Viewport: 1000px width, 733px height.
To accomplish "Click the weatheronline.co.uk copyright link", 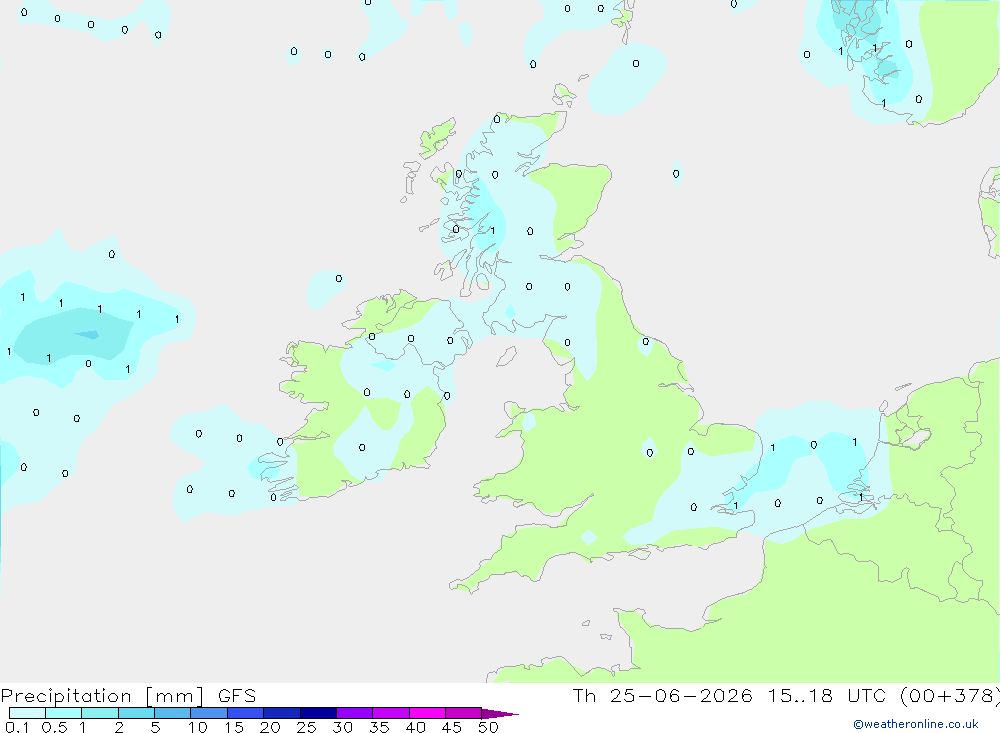I will (916, 724).
